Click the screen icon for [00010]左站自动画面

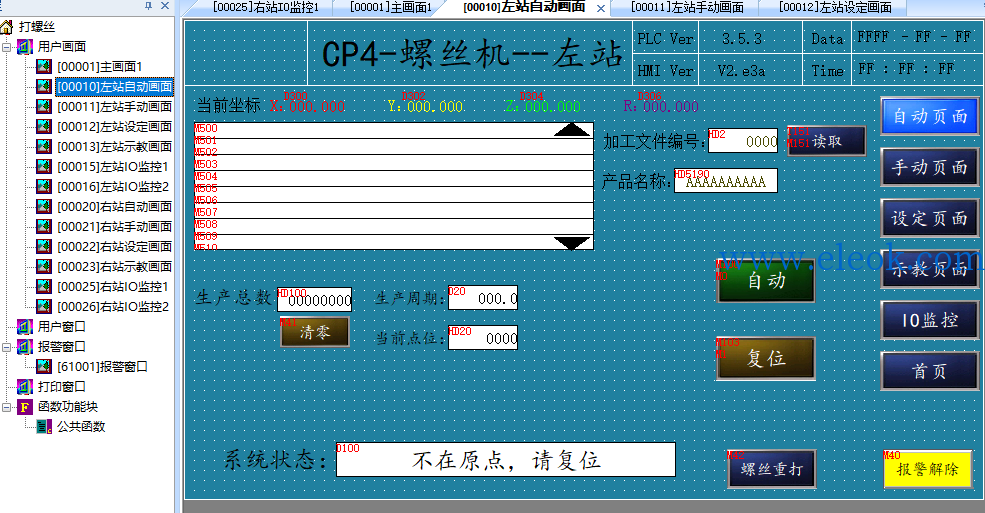tap(44, 86)
